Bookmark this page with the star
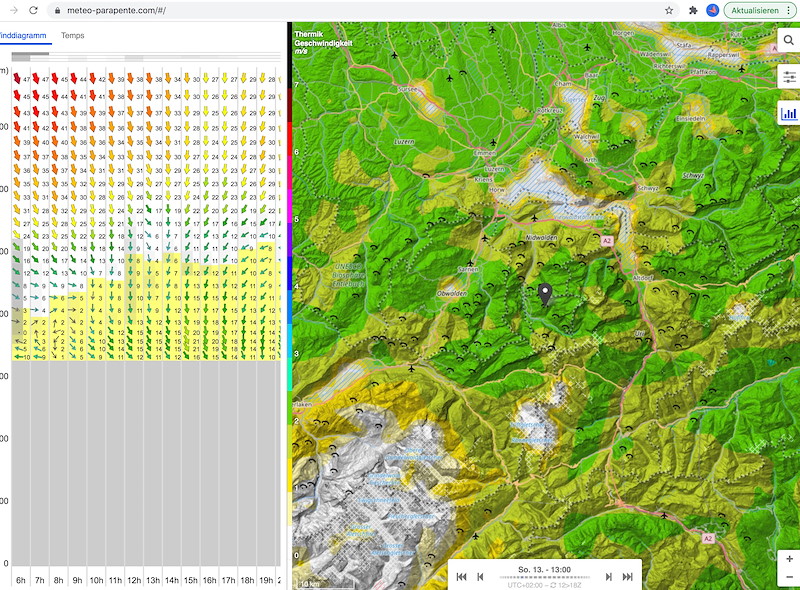Screen dimensions: 800x590 coord(669,10)
